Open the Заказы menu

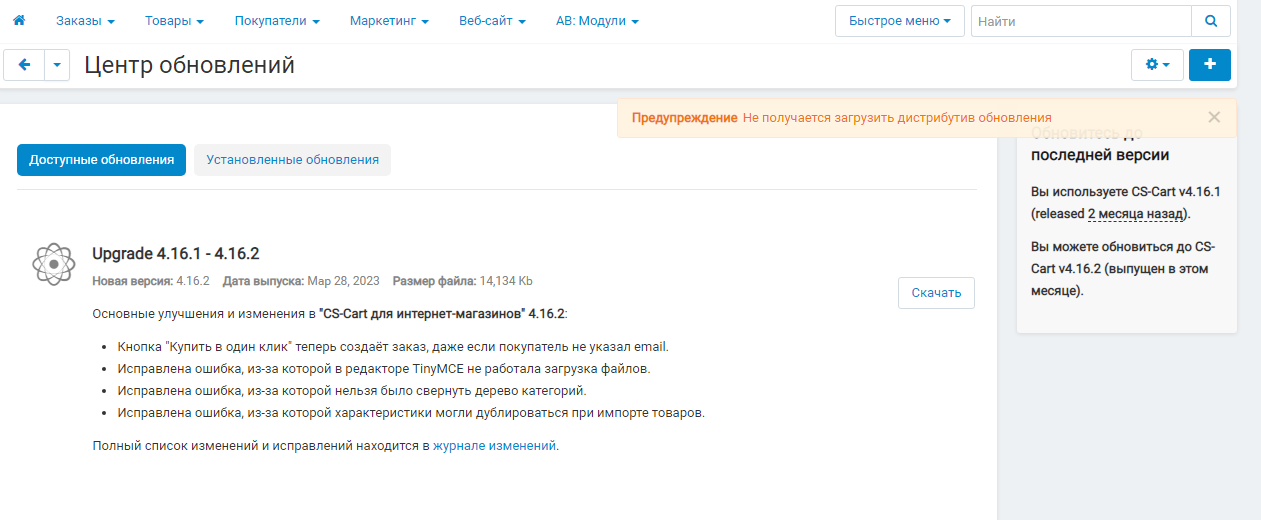point(85,21)
